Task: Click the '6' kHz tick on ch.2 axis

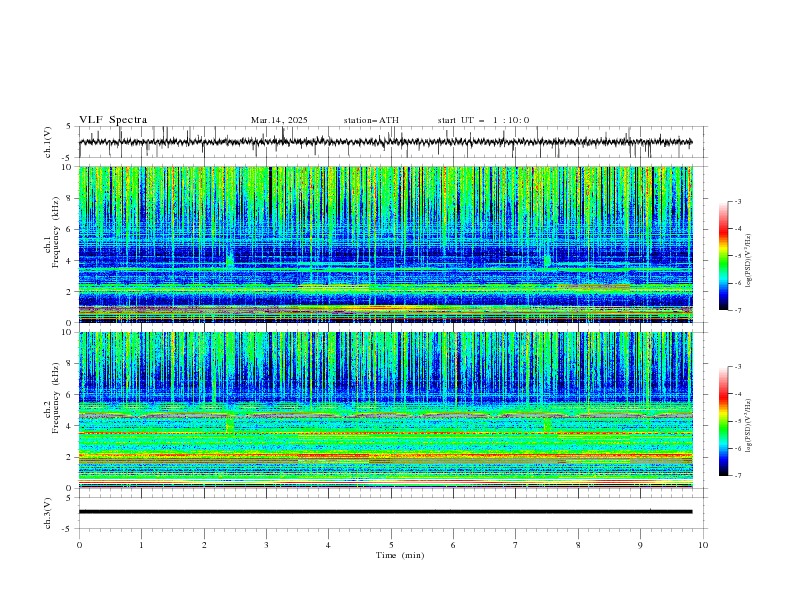Action: pyautogui.click(x=72, y=394)
